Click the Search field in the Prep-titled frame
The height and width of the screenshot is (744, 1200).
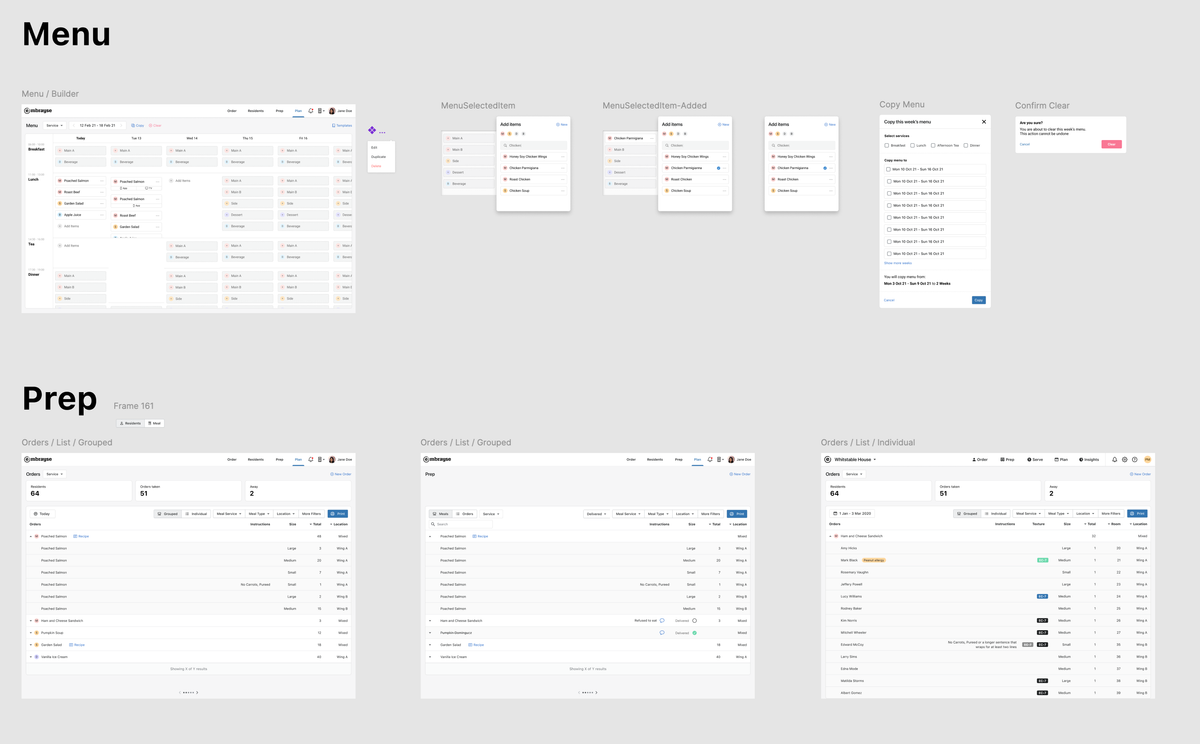tap(461, 524)
